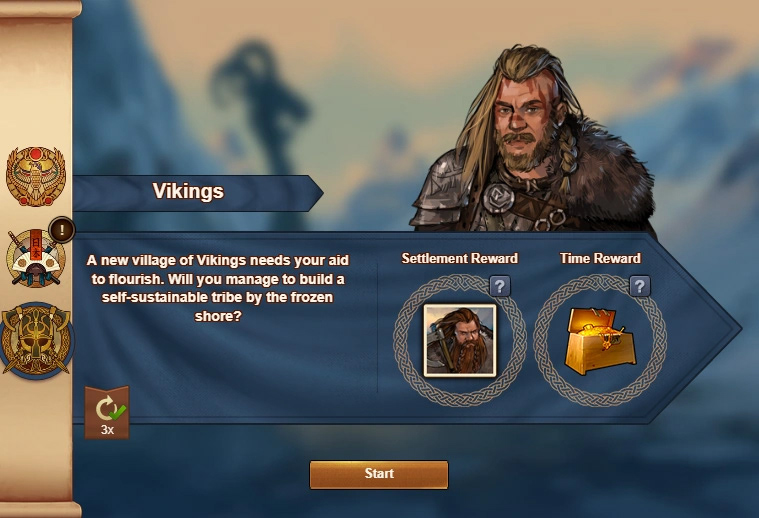Open the Time Reward question mark help
This screenshot has height=518, width=759.
[639, 286]
